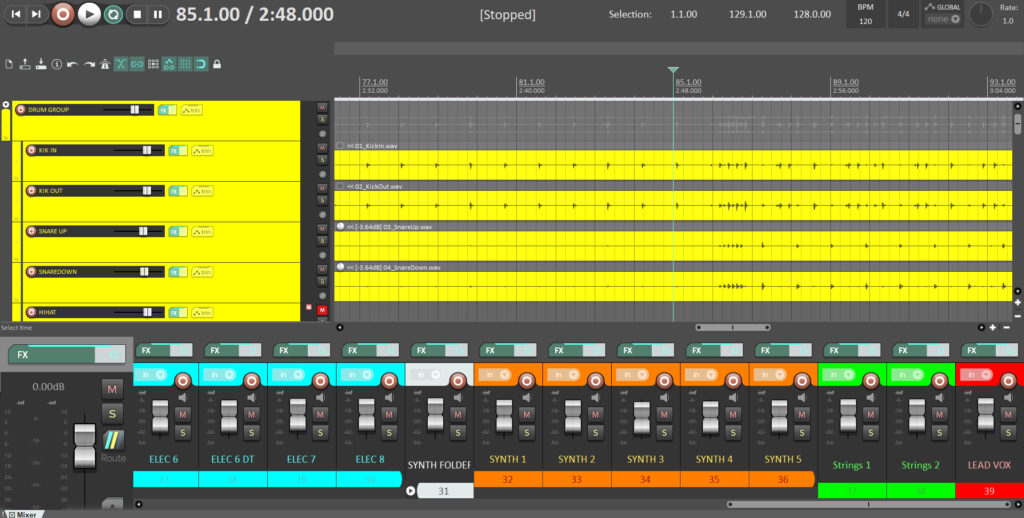Click the undo arrow in the toolbar
1024x518 pixels.
[72, 64]
